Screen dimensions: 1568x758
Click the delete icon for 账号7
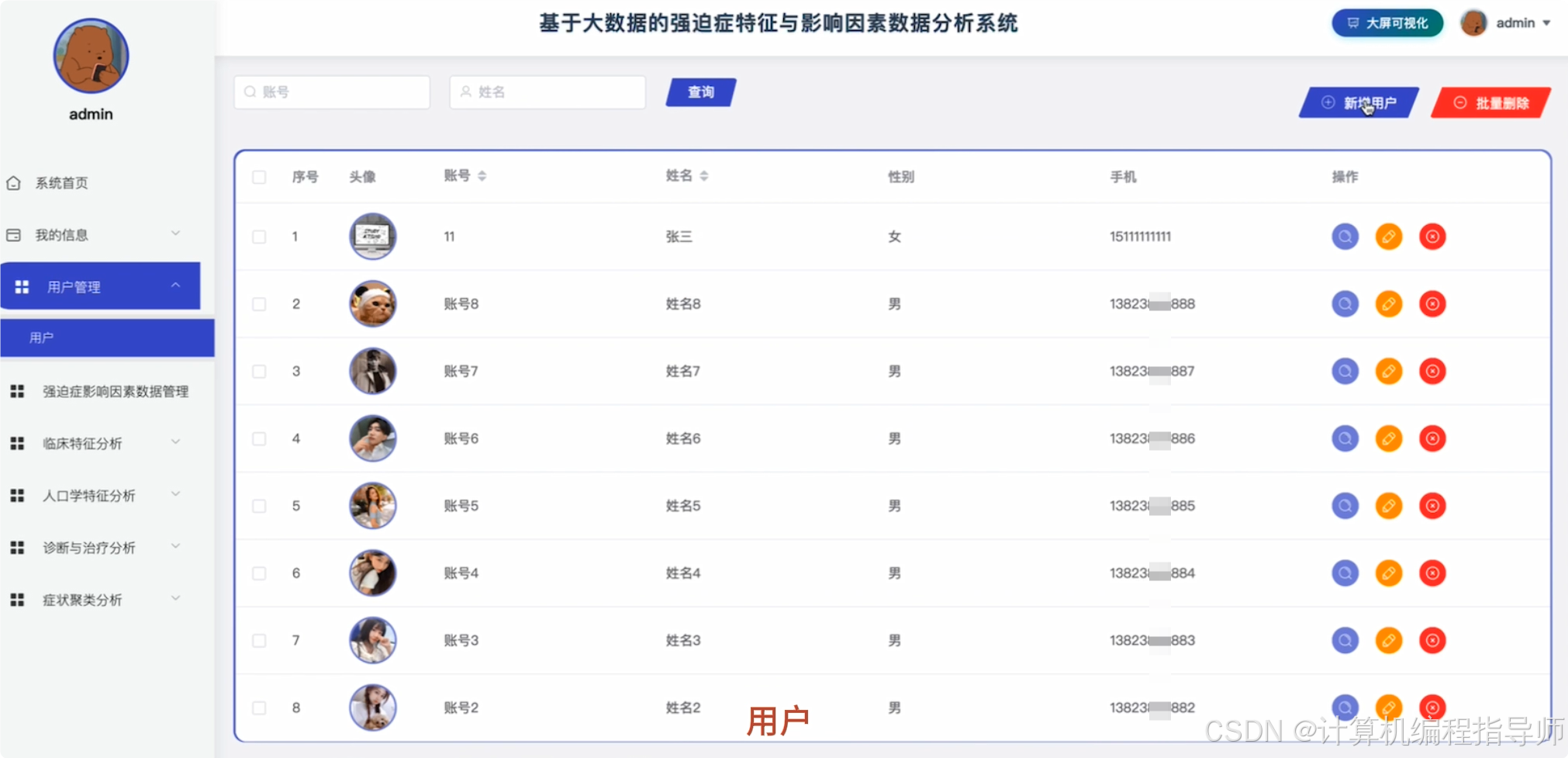click(x=1432, y=371)
